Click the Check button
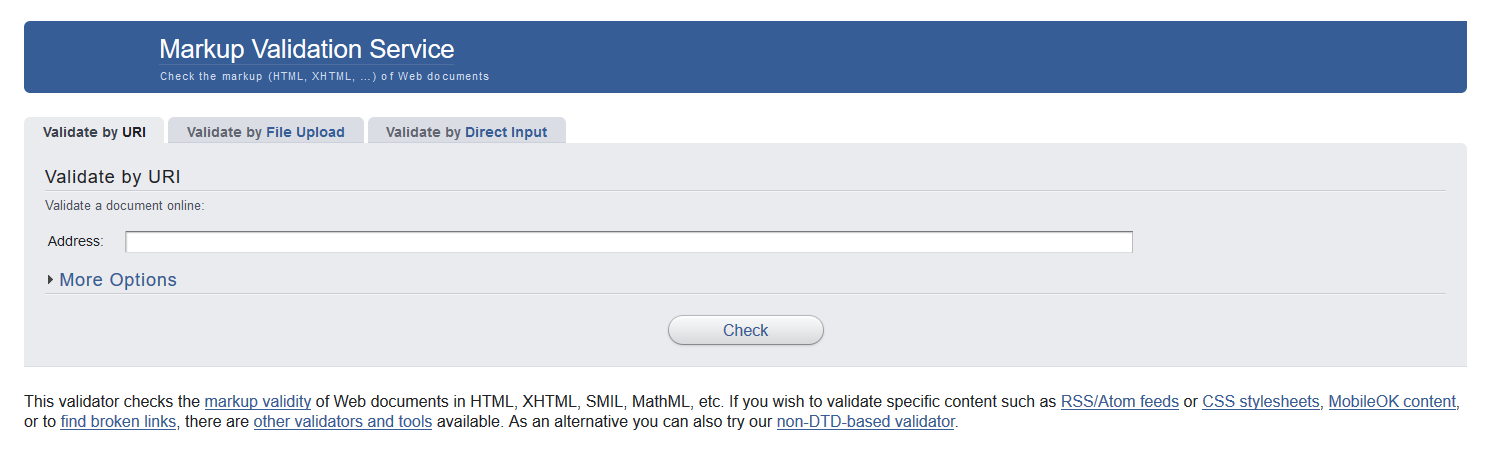The image size is (1487, 449). [x=746, y=330]
